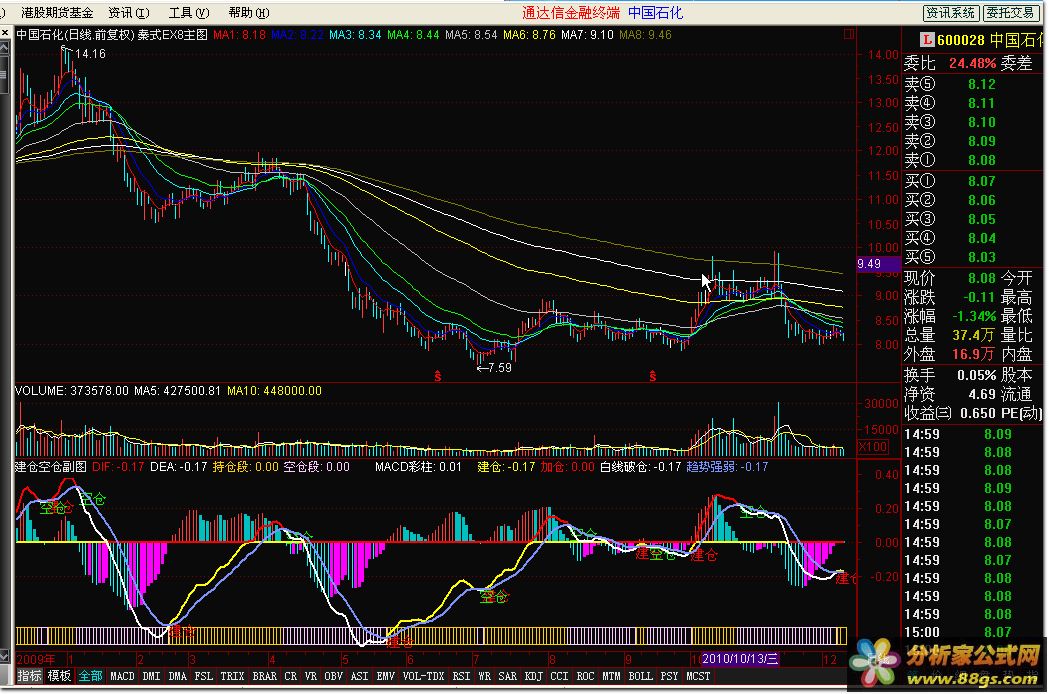Click the left scrollbar down arrow near bottom
The image size is (1049, 694).
click(5, 656)
